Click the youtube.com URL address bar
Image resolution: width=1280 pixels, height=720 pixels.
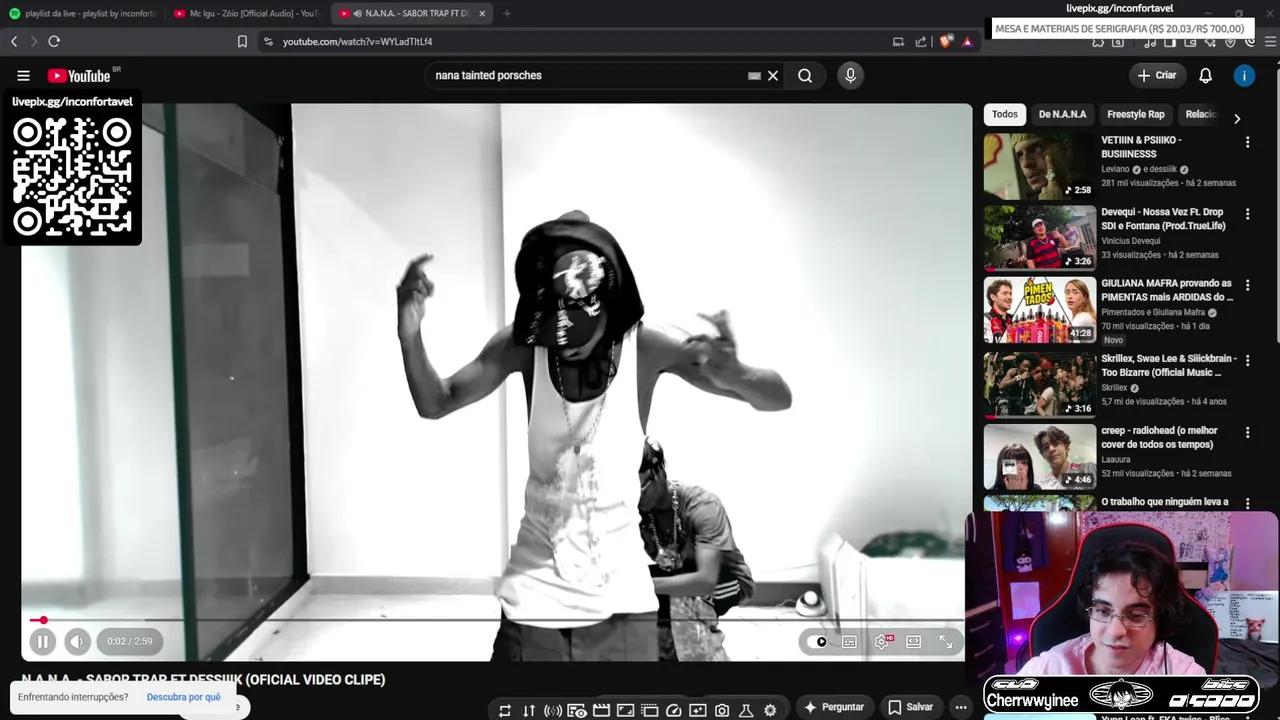357,41
